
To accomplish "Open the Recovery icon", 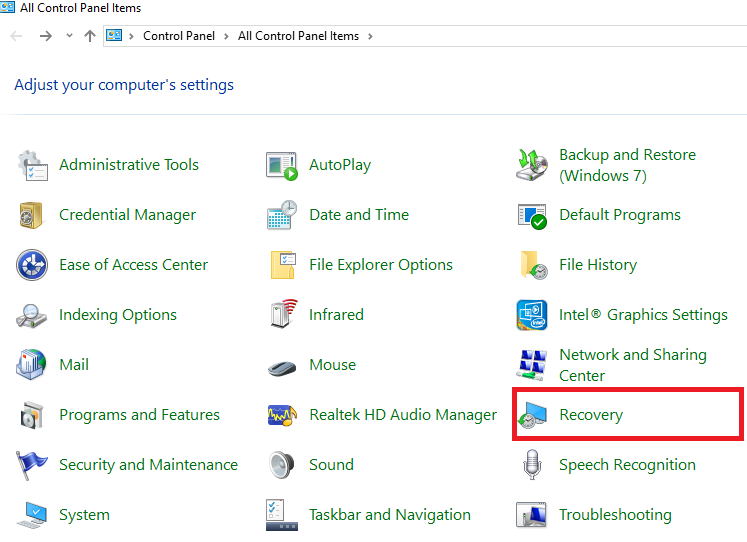I will coord(532,415).
